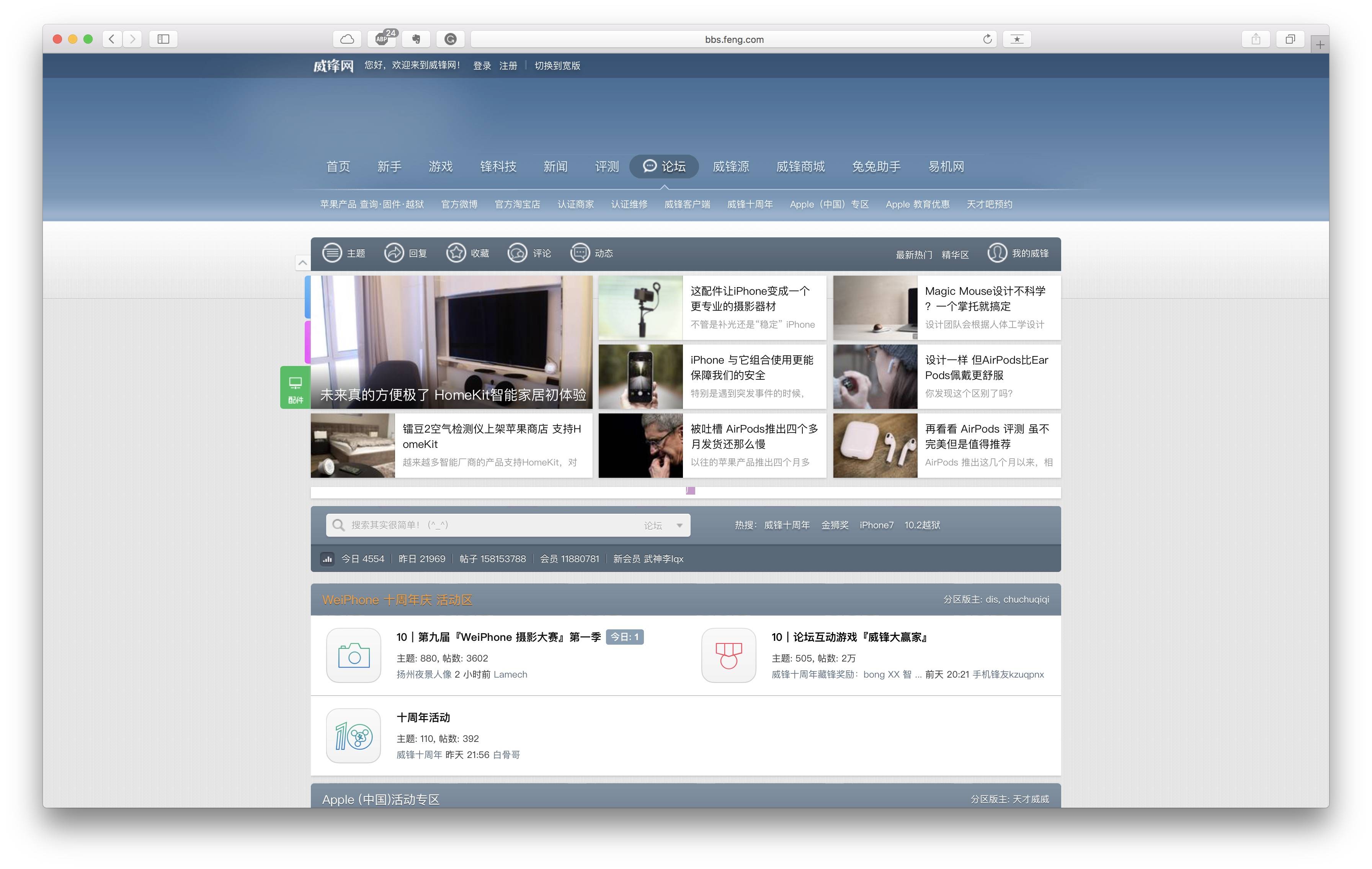This screenshot has height=869, width=1372.
Task: Collapse the slideshow with the up chevron
Action: click(302, 263)
